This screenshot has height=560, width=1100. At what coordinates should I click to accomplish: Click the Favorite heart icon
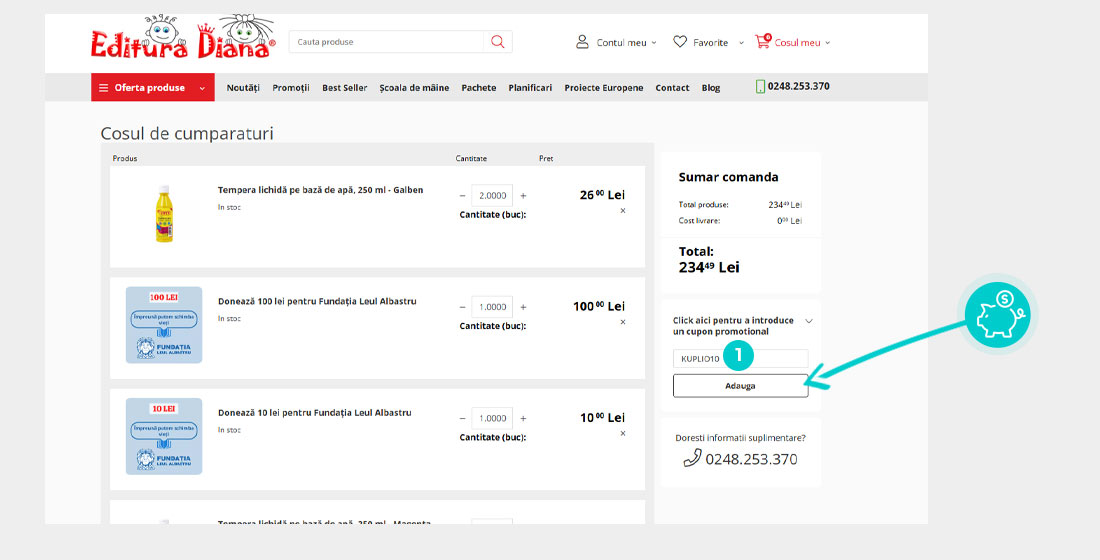pos(680,42)
